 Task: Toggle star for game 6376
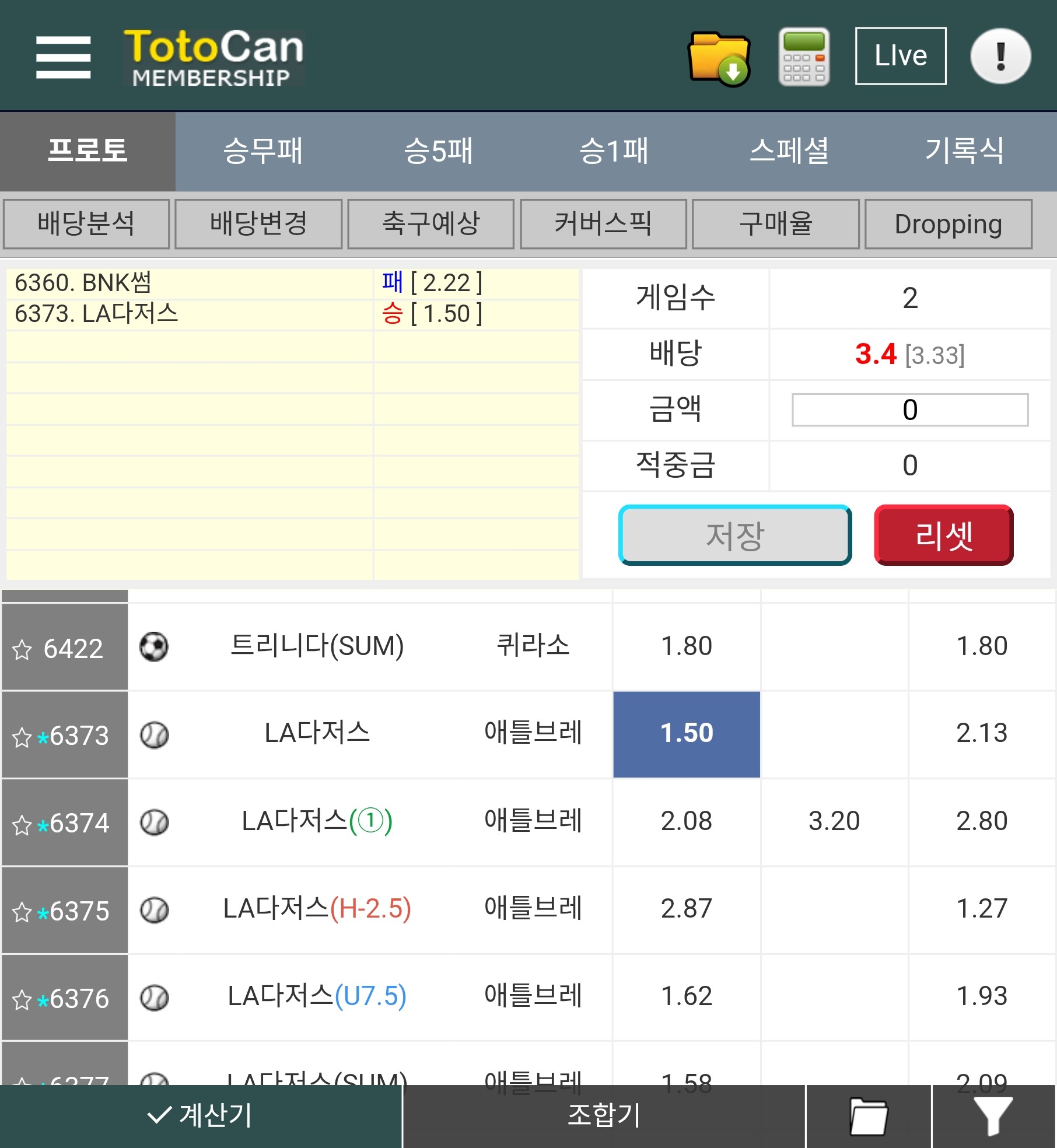click(x=22, y=1000)
